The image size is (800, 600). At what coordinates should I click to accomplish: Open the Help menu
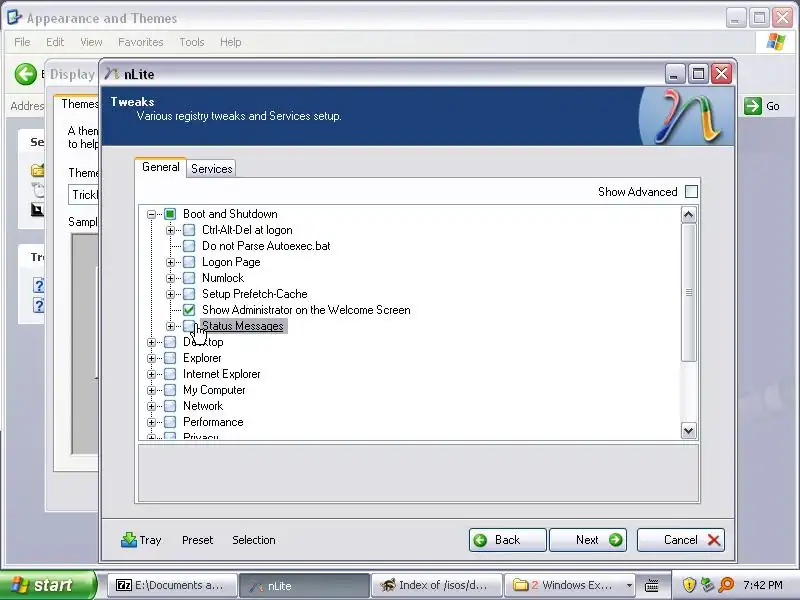(x=231, y=42)
